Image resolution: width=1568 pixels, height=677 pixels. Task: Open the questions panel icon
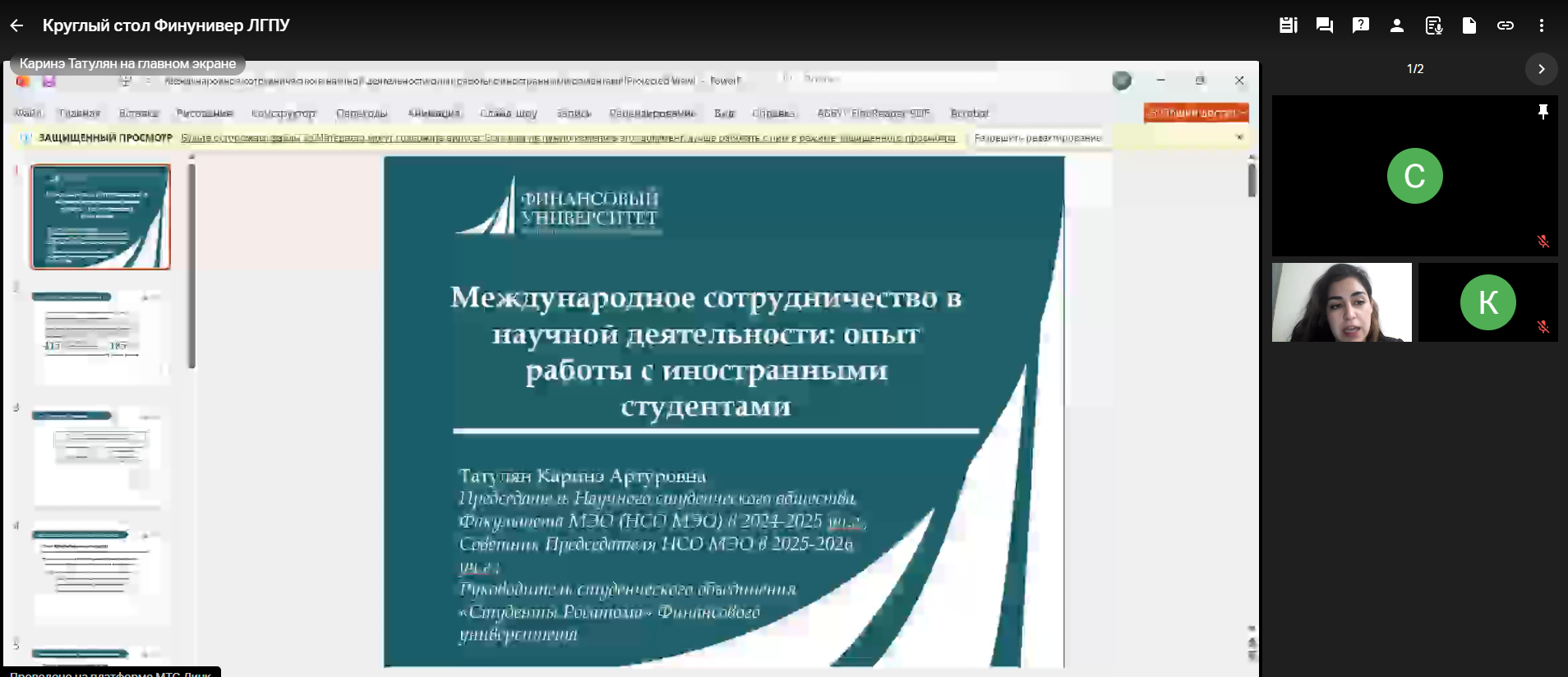(1360, 25)
